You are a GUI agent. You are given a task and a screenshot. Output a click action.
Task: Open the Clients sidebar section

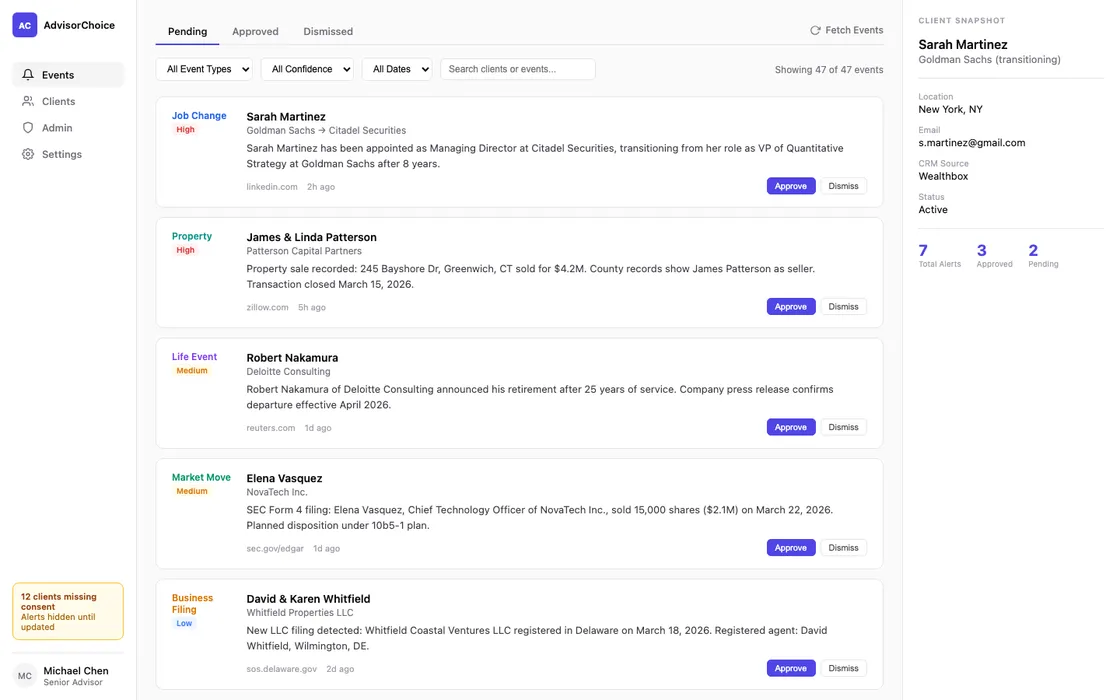tap(68, 101)
